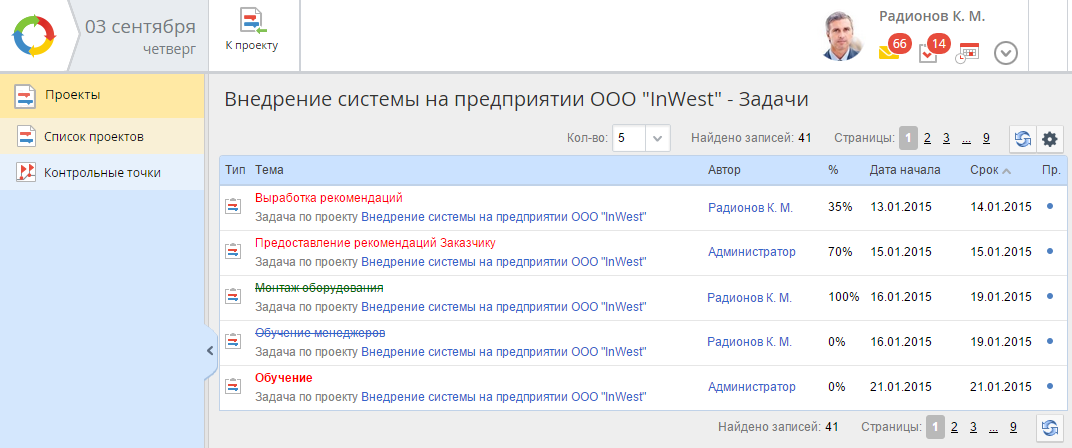Click the top refresh list icon
This screenshot has height=448, width=1072.
click(1023, 140)
